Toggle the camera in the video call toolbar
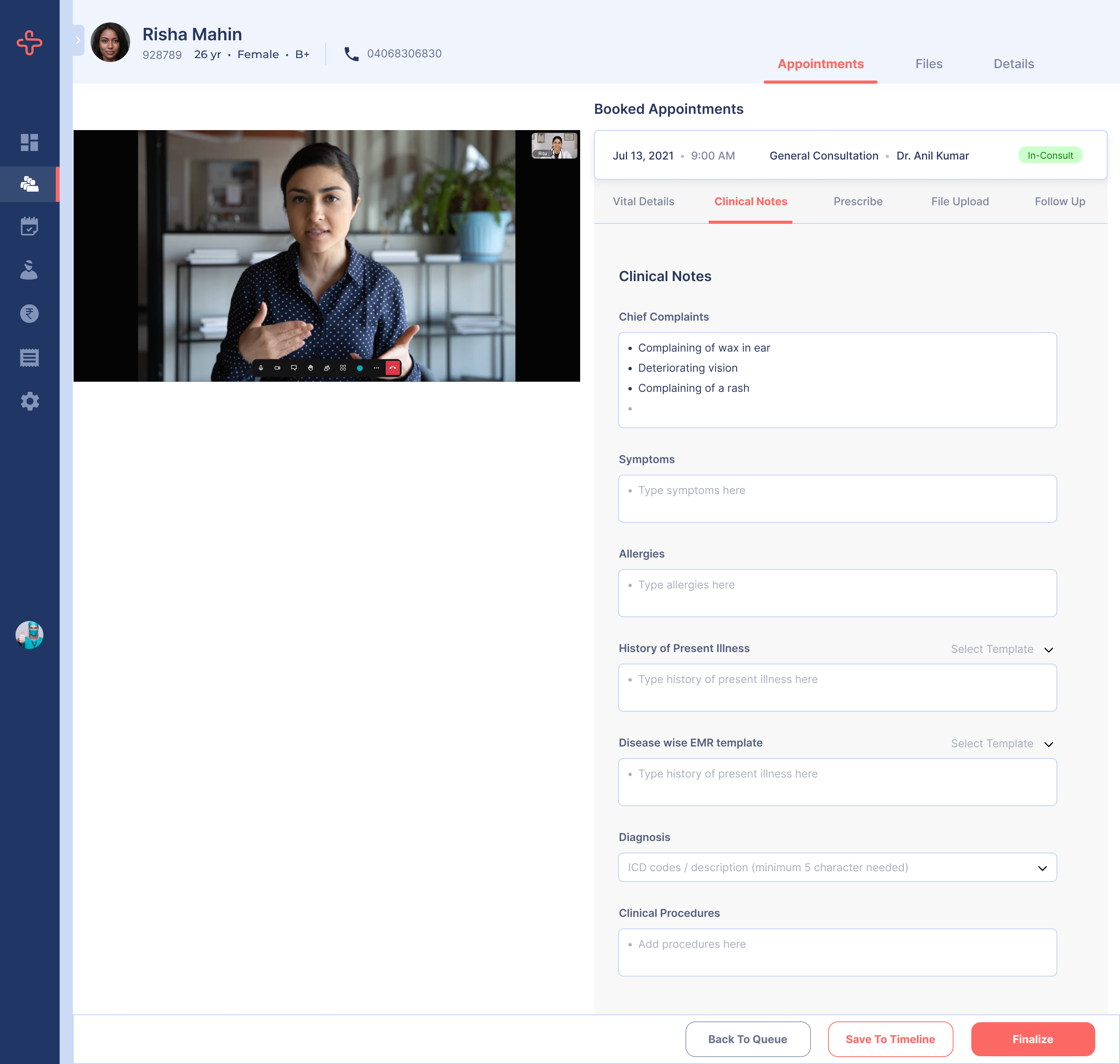 (x=277, y=368)
